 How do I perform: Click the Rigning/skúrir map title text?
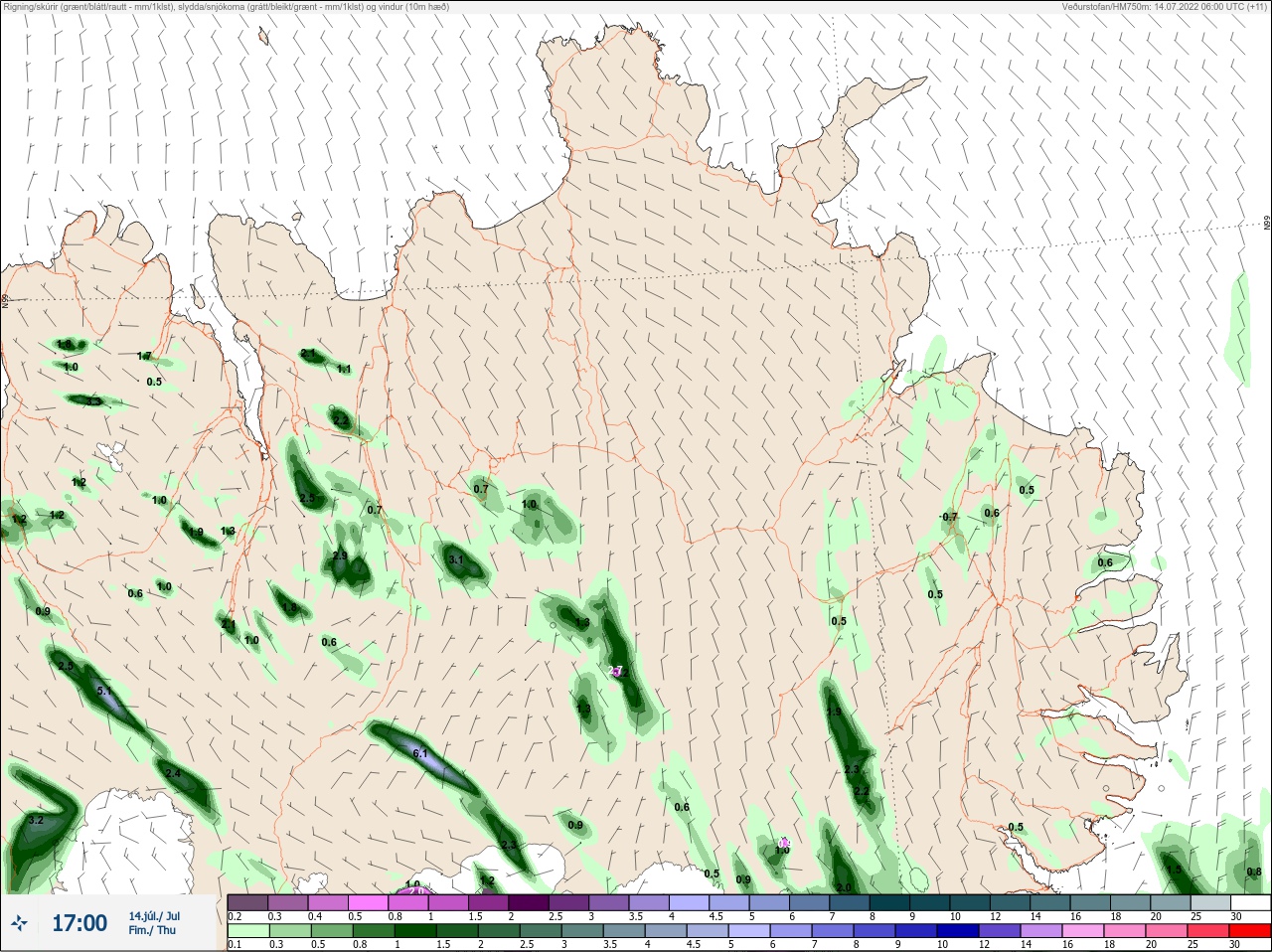227,6
